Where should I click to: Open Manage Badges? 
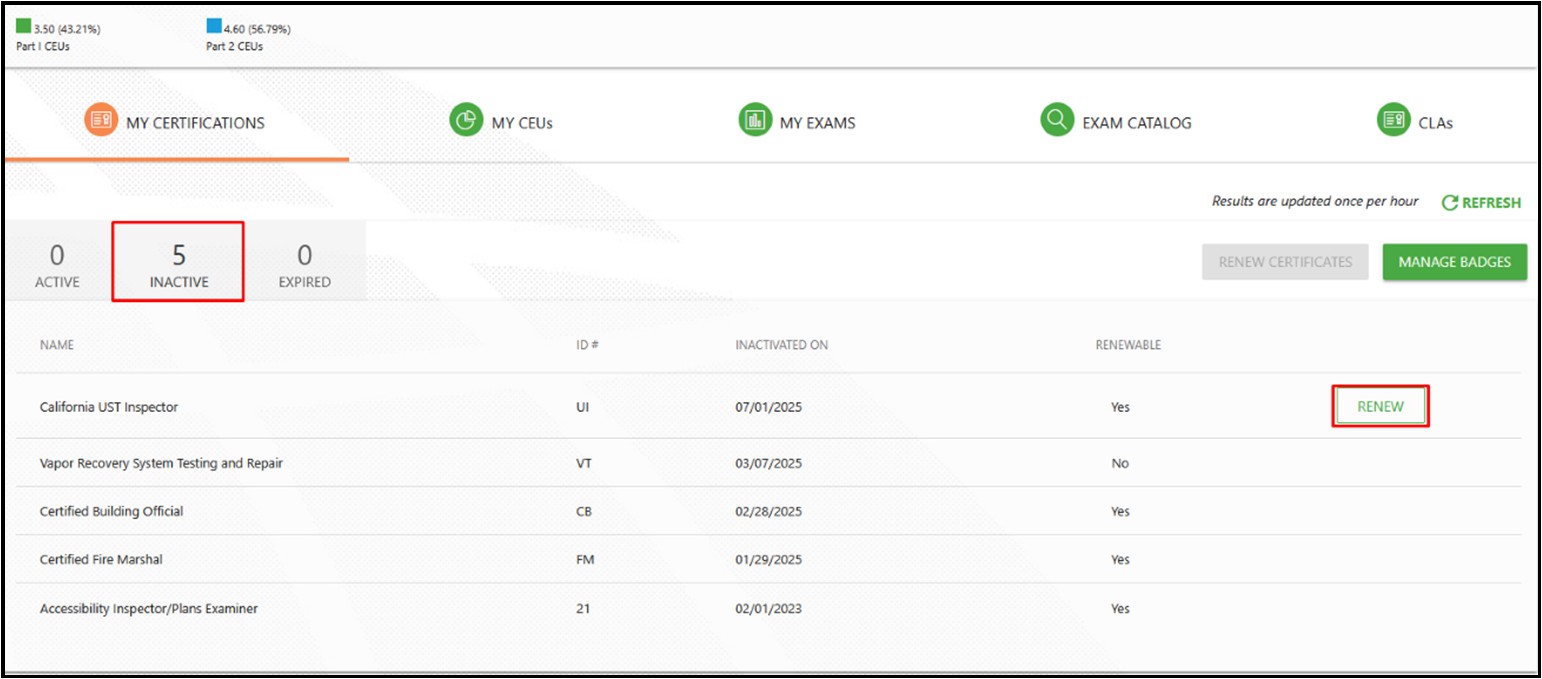tap(1455, 262)
